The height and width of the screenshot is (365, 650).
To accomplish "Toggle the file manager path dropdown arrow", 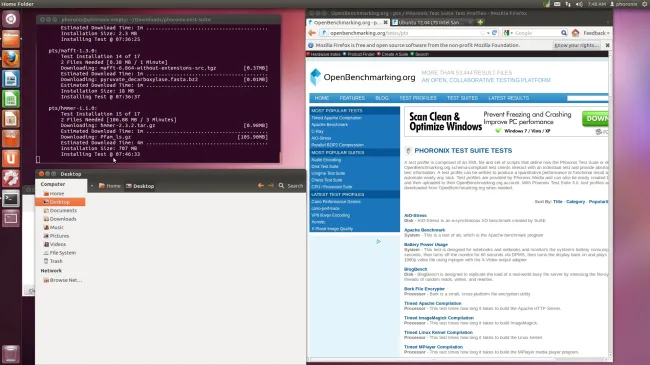I will (x=92, y=186).
